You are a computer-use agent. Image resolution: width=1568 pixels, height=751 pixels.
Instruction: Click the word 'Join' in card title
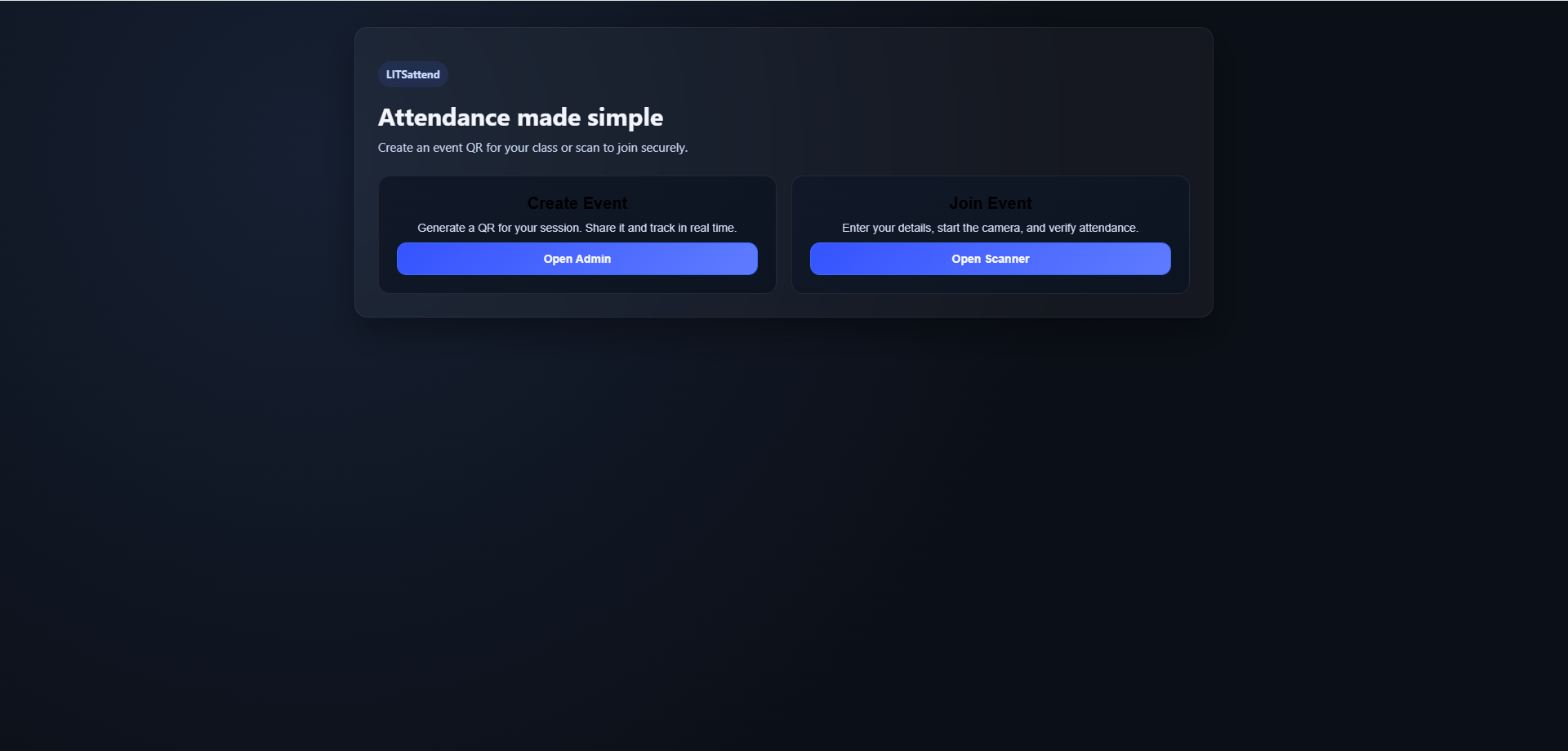click(x=965, y=203)
